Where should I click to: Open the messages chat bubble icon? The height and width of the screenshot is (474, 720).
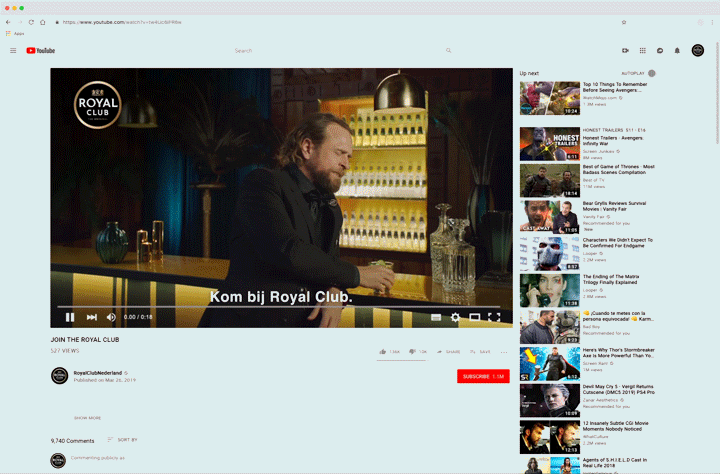660,51
